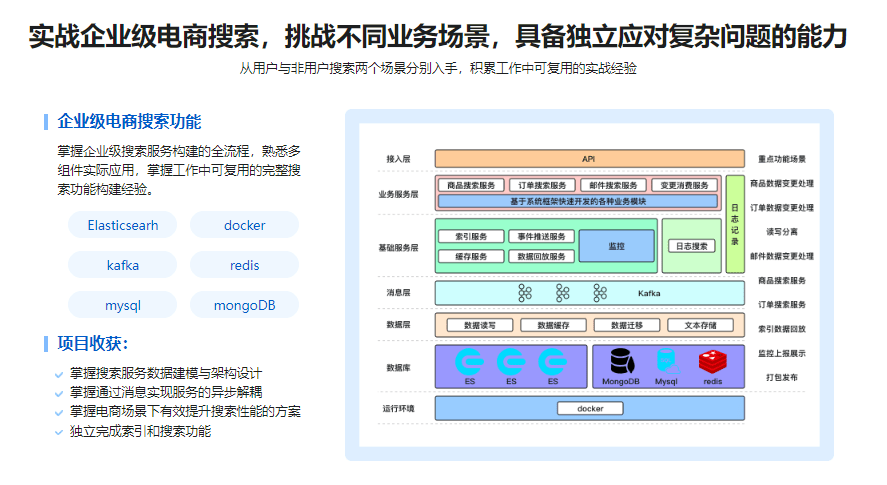Click 商品搜索服务 in the right-side feature list
Viewport: 887px width, 485px height.
point(782,281)
